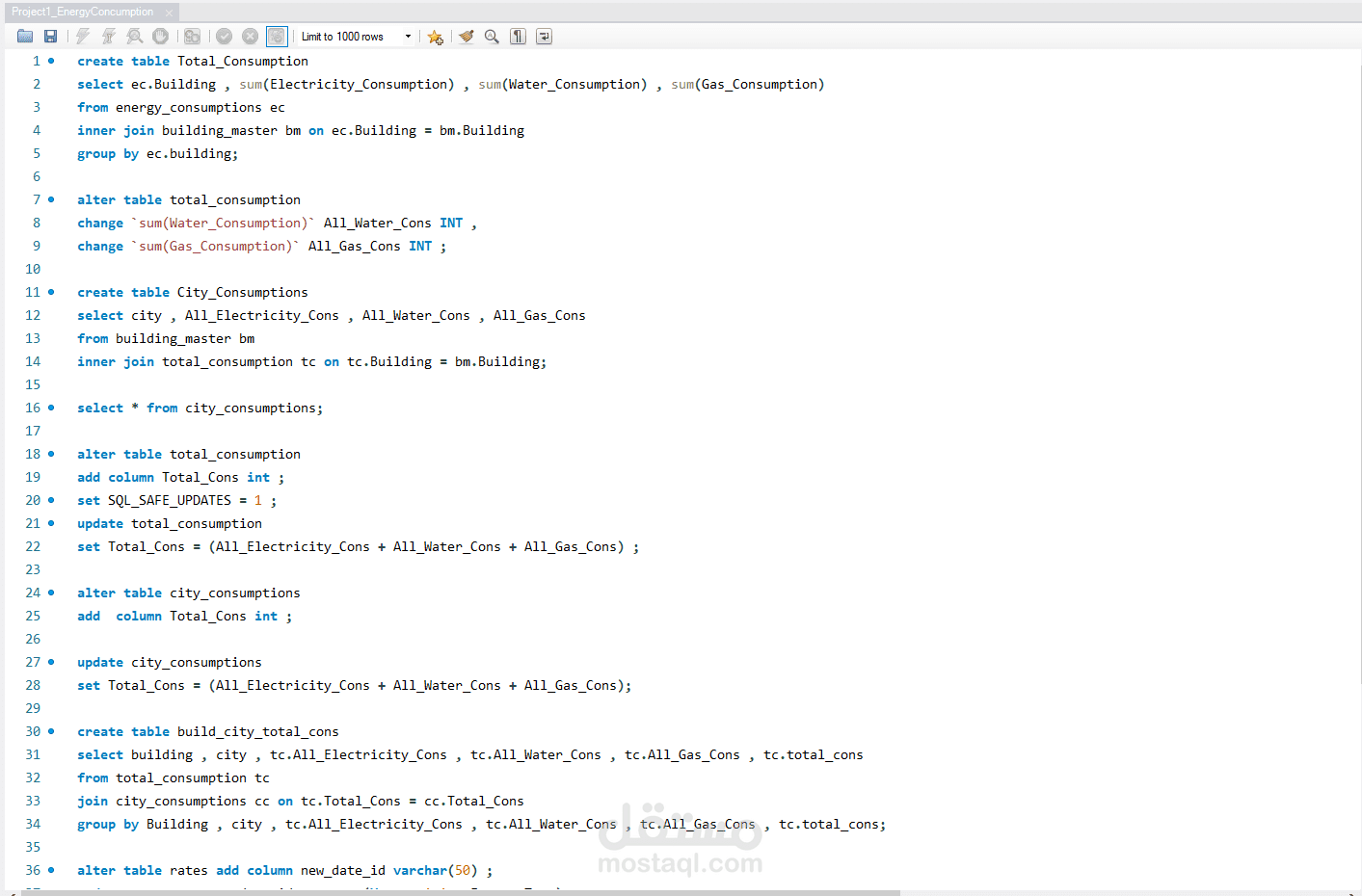This screenshot has height=896, width=1362.
Task: Click line number 15 in the gutter
Action: 33,384
